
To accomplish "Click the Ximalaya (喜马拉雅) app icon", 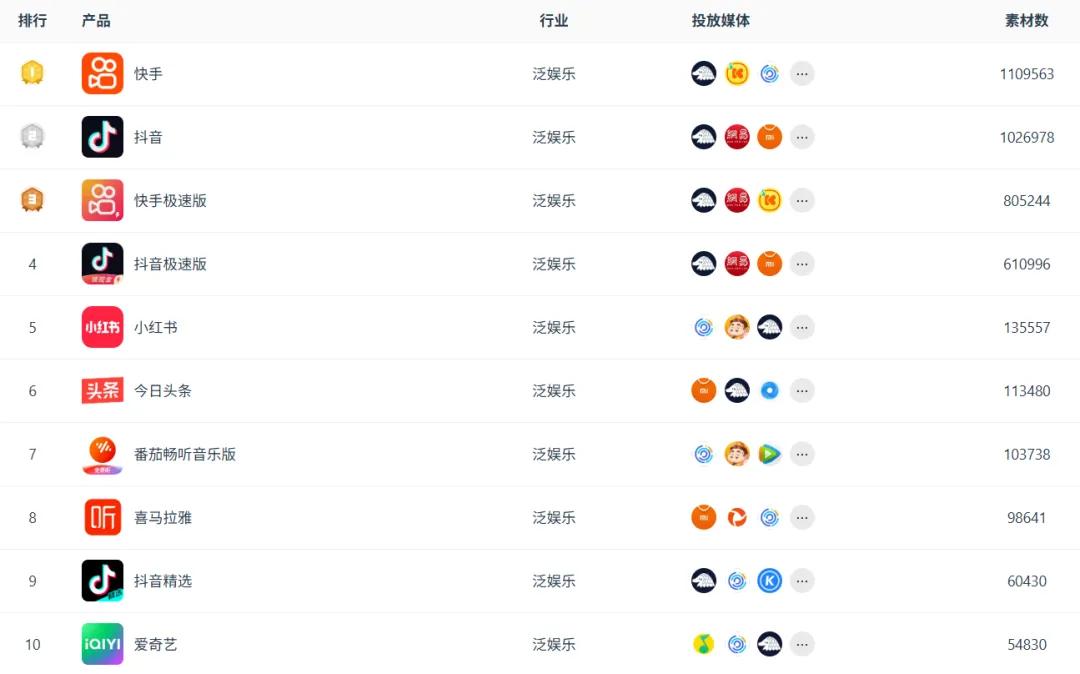I will point(102,517).
